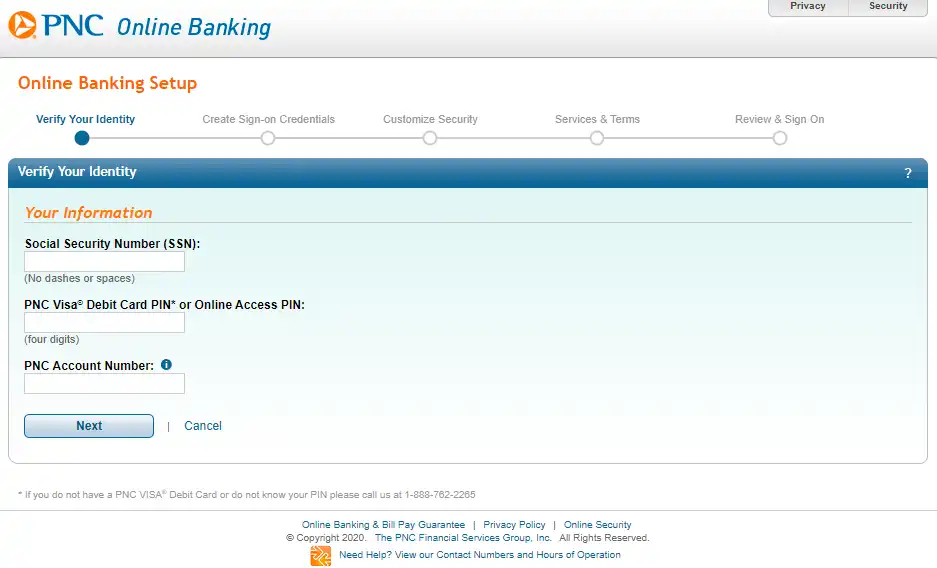
Task: View Contact Numbers and Hours of Operation
Action: 480,555
